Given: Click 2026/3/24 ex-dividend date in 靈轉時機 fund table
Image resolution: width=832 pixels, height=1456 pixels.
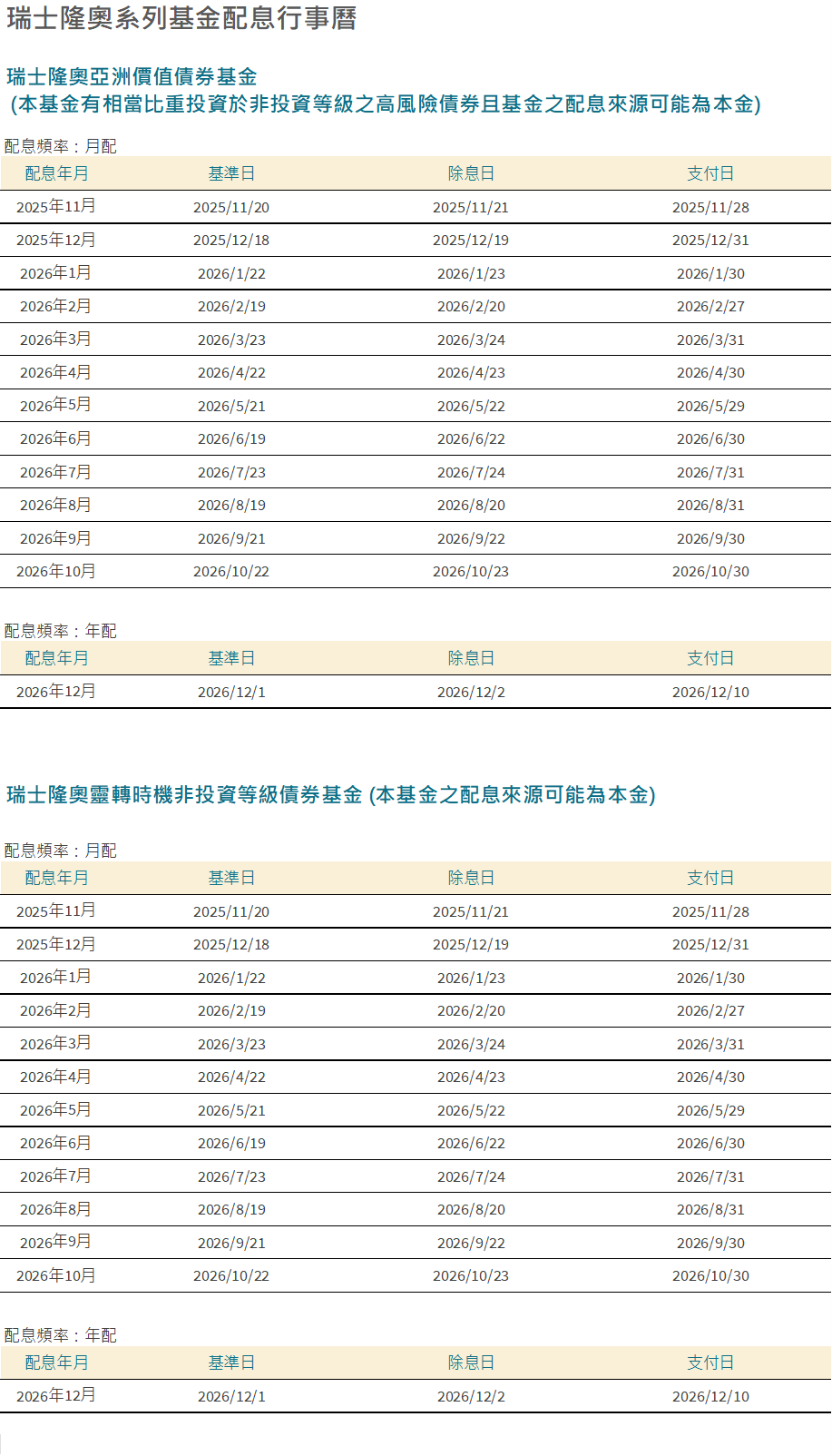Looking at the screenshot, I should tap(471, 1045).
